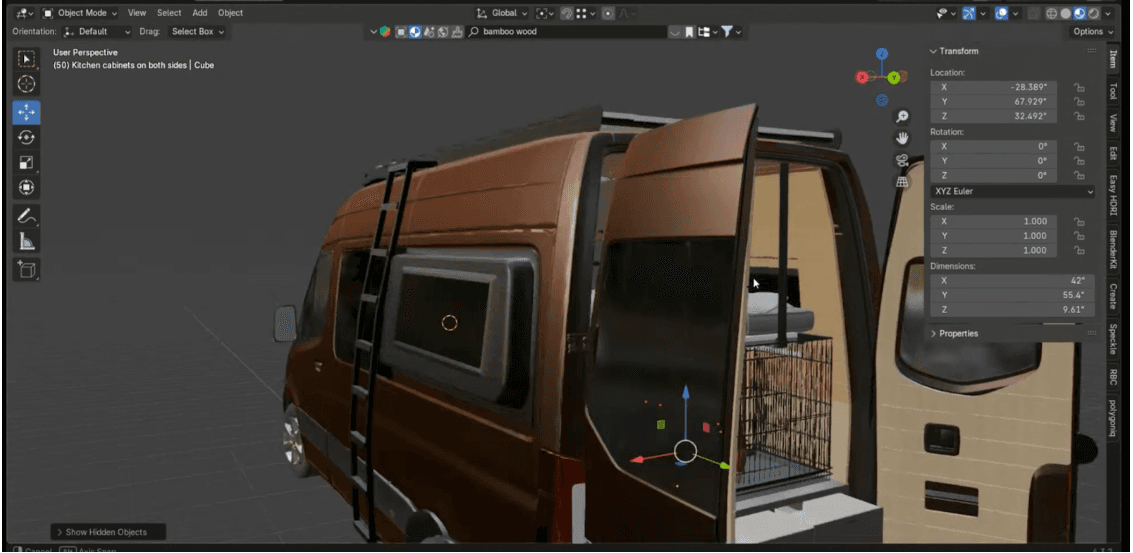Switch perspective/orthographic with the grid icon
Viewport: 1133px width, 553px height.
pos(902,182)
